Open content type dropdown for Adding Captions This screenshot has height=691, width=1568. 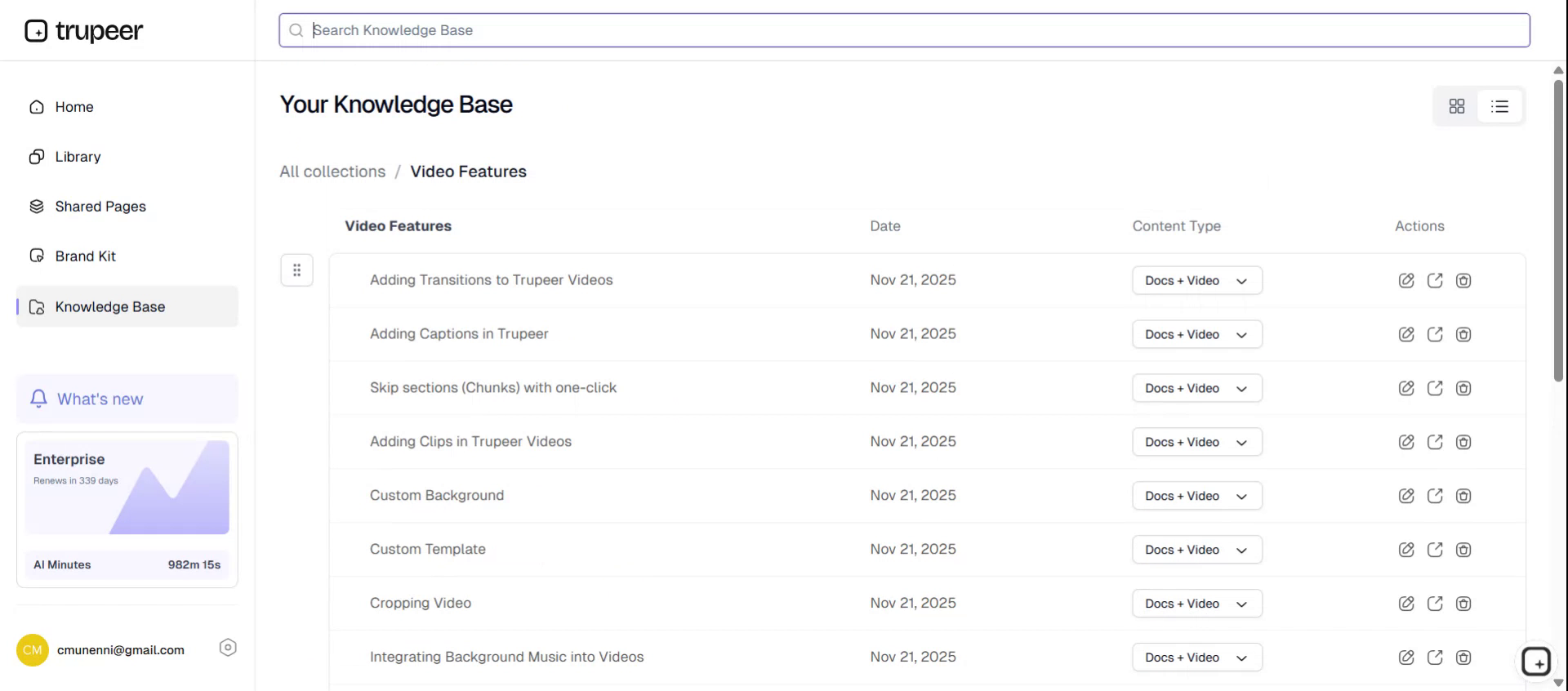click(x=1197, y=334)
